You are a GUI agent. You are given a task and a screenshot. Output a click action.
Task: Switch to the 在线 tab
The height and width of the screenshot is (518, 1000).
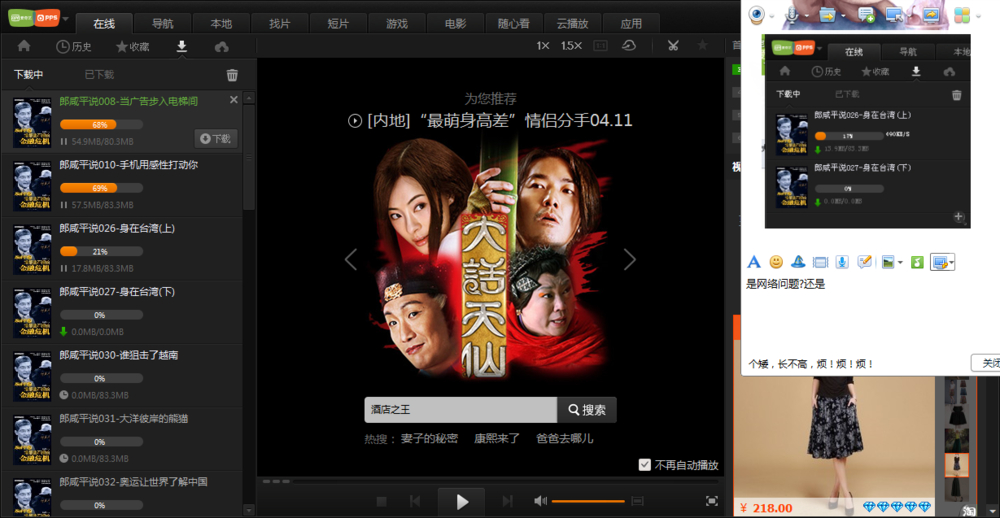[104, 24]
